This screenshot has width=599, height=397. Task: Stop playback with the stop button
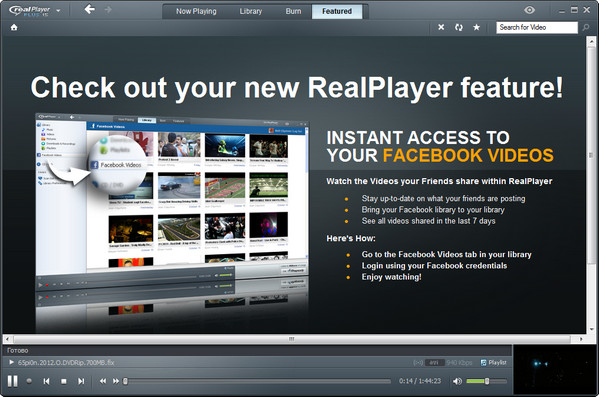pos(64,381)
